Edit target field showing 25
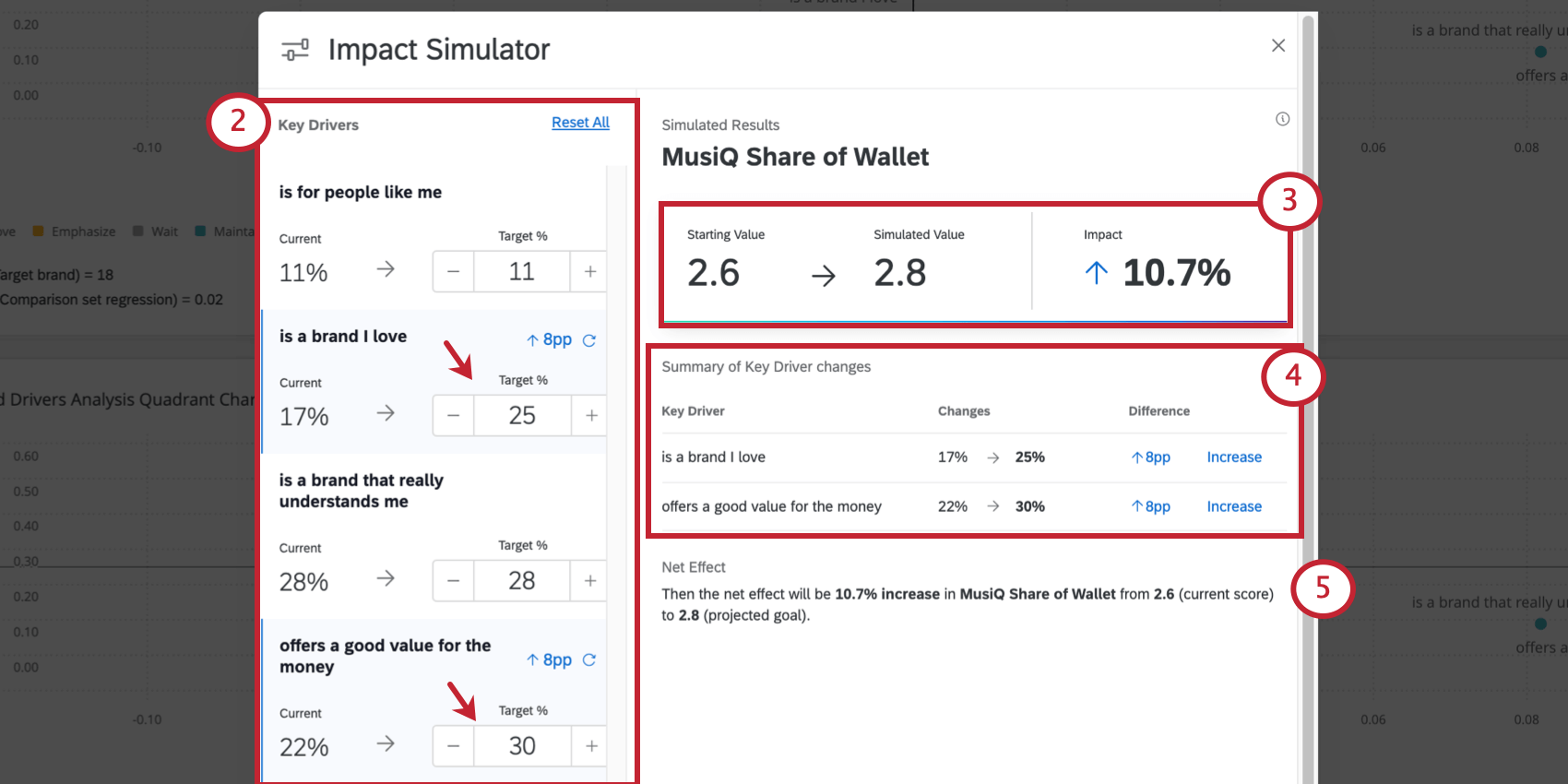1568x784 pixels. coord(522,416)
